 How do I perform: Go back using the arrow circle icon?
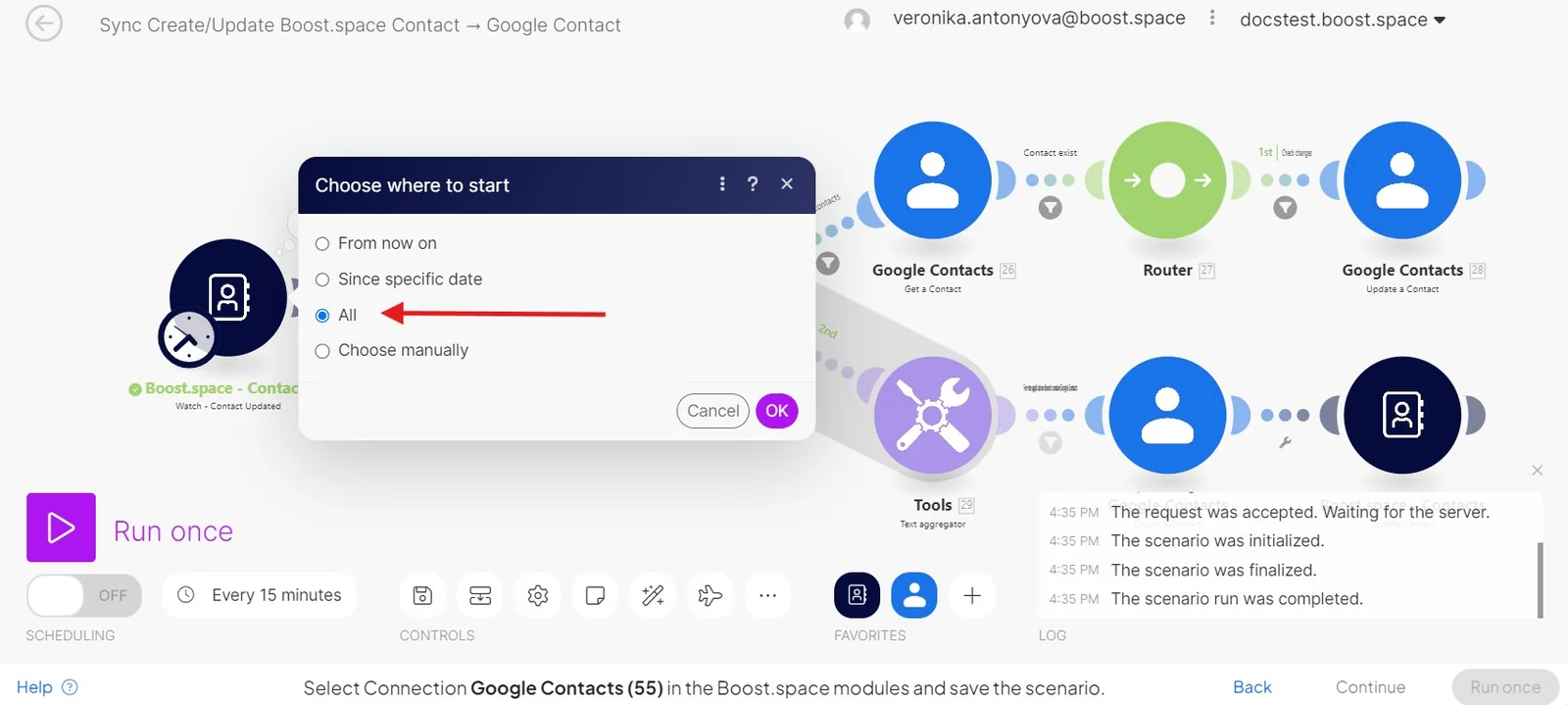[x=44, y=24]
